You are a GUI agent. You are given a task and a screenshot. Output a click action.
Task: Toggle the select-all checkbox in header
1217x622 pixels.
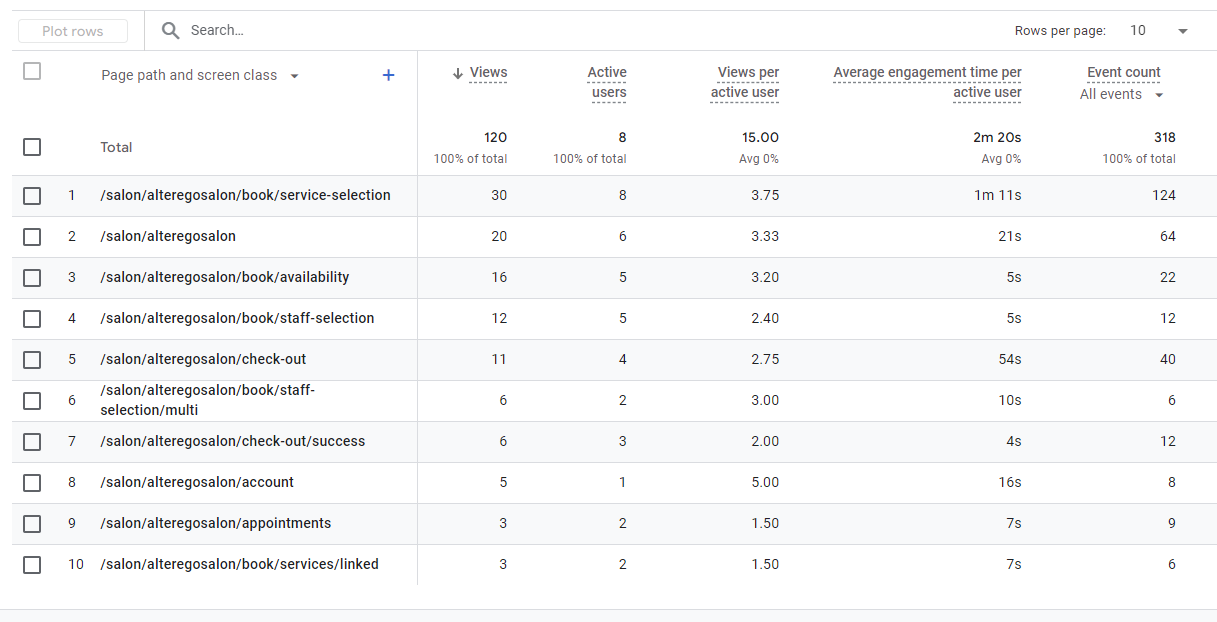coord(32,71)
